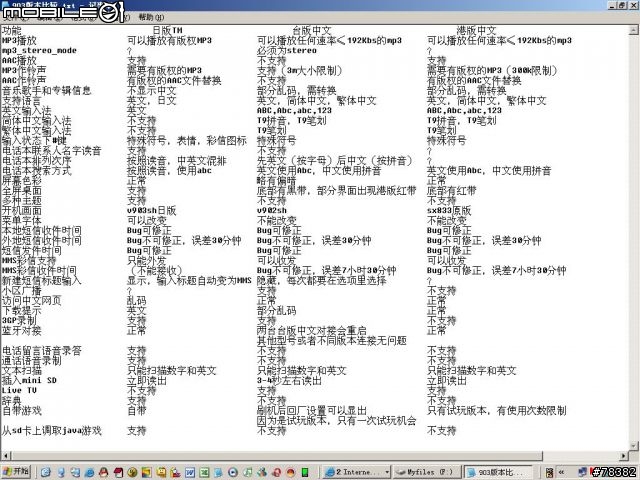Click the text 支持(3m大小限制)
640x480 pixels.
click(300, 71)
